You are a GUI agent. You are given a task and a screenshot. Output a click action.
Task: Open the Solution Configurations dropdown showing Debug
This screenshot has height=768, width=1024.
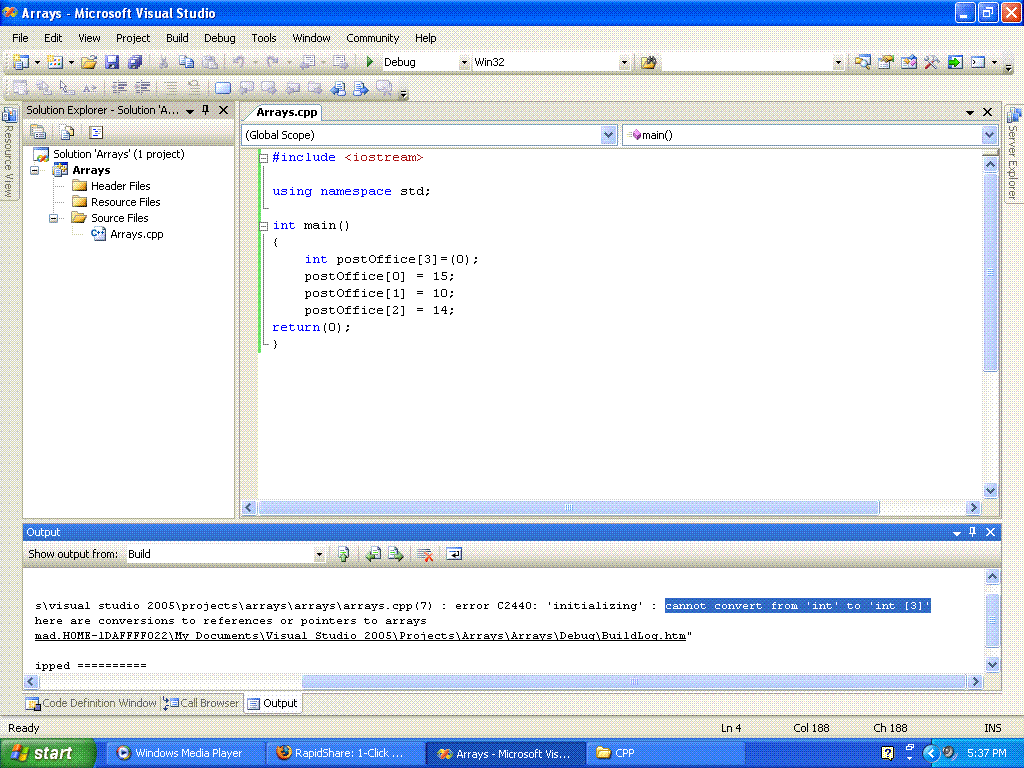(x=463, y=61)
